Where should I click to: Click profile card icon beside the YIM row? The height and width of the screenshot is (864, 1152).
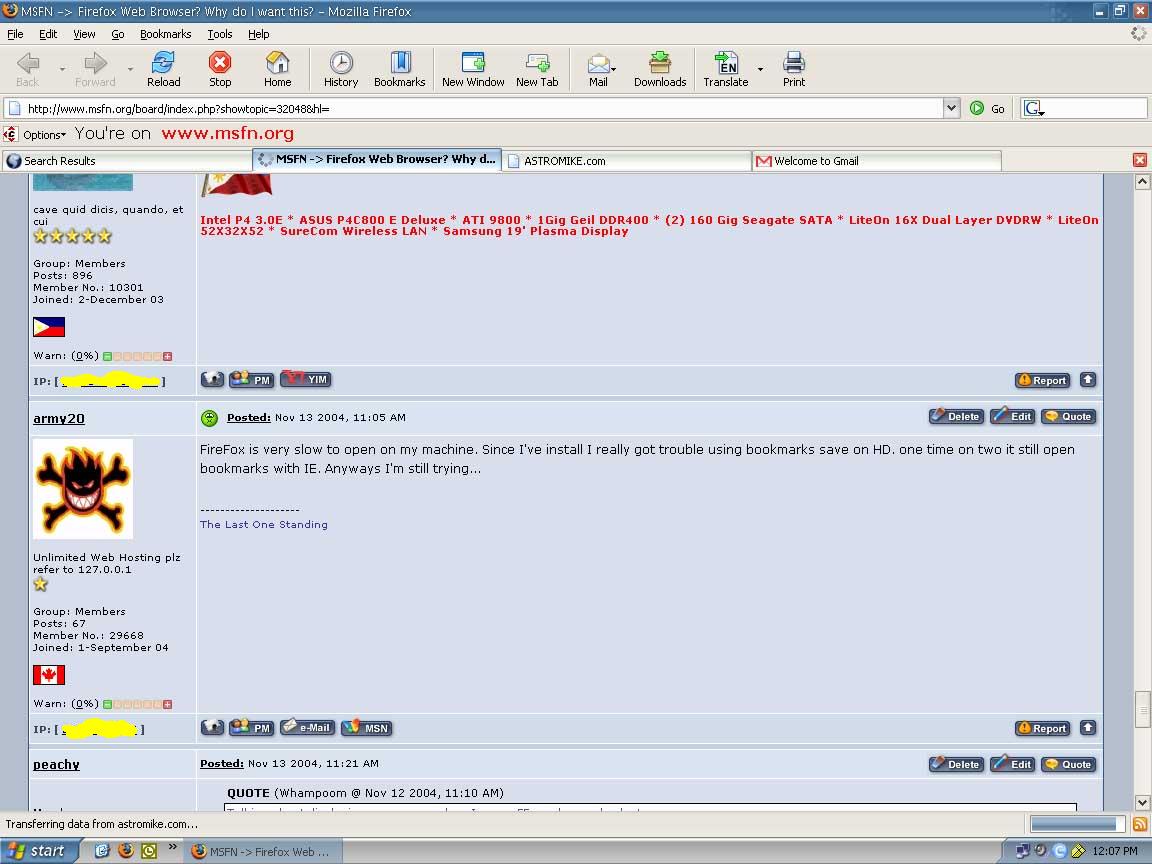point(212,379)
